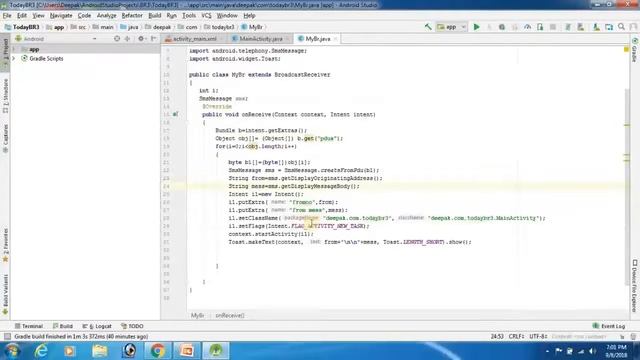Viewport: 640px width, 360px height.
Task: Toggle the Device File Explorer strip
Action: point(635,286)
